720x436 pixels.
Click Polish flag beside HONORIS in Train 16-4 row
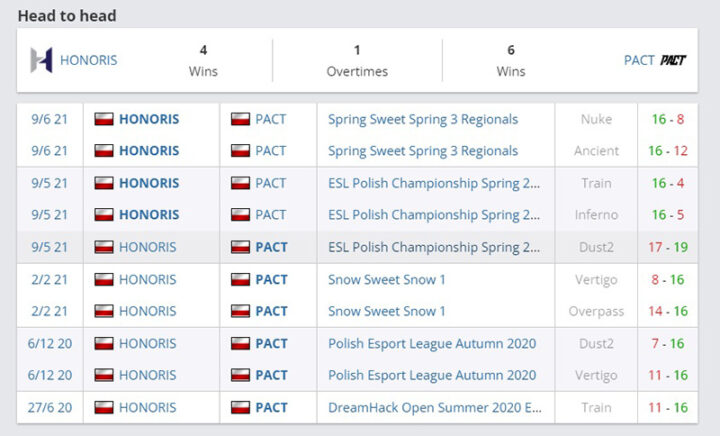(104, 183)
